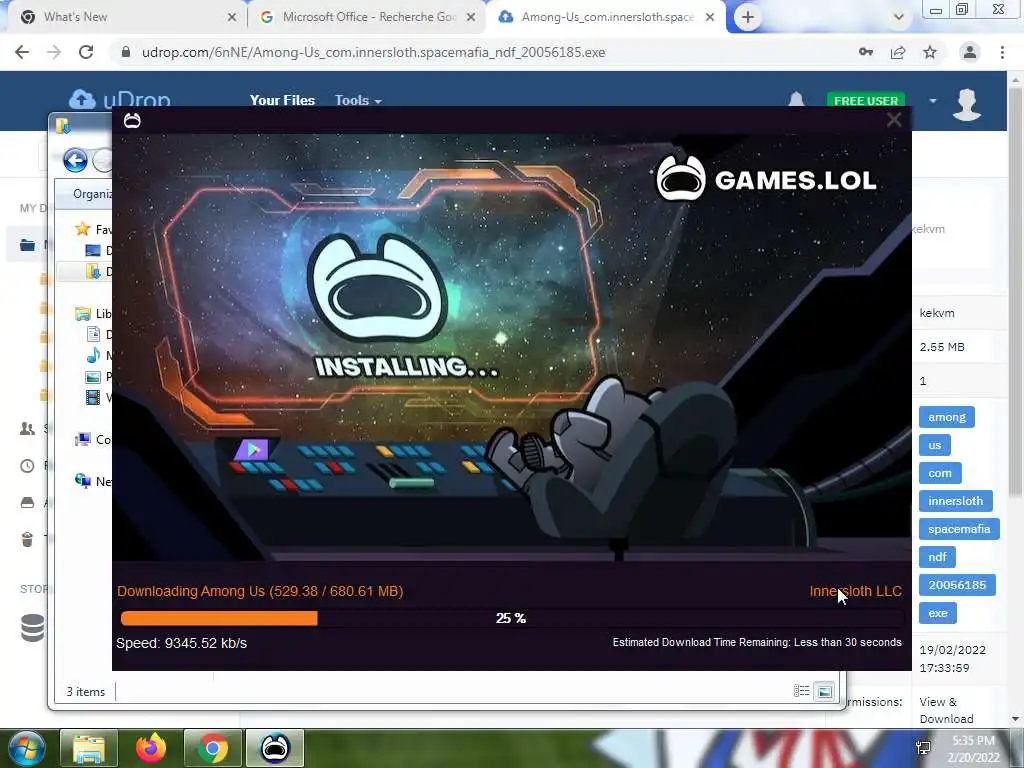Select the Favorites star item in Explorer
Viewport: 1024px width, 768px height.
coord(92,229)
